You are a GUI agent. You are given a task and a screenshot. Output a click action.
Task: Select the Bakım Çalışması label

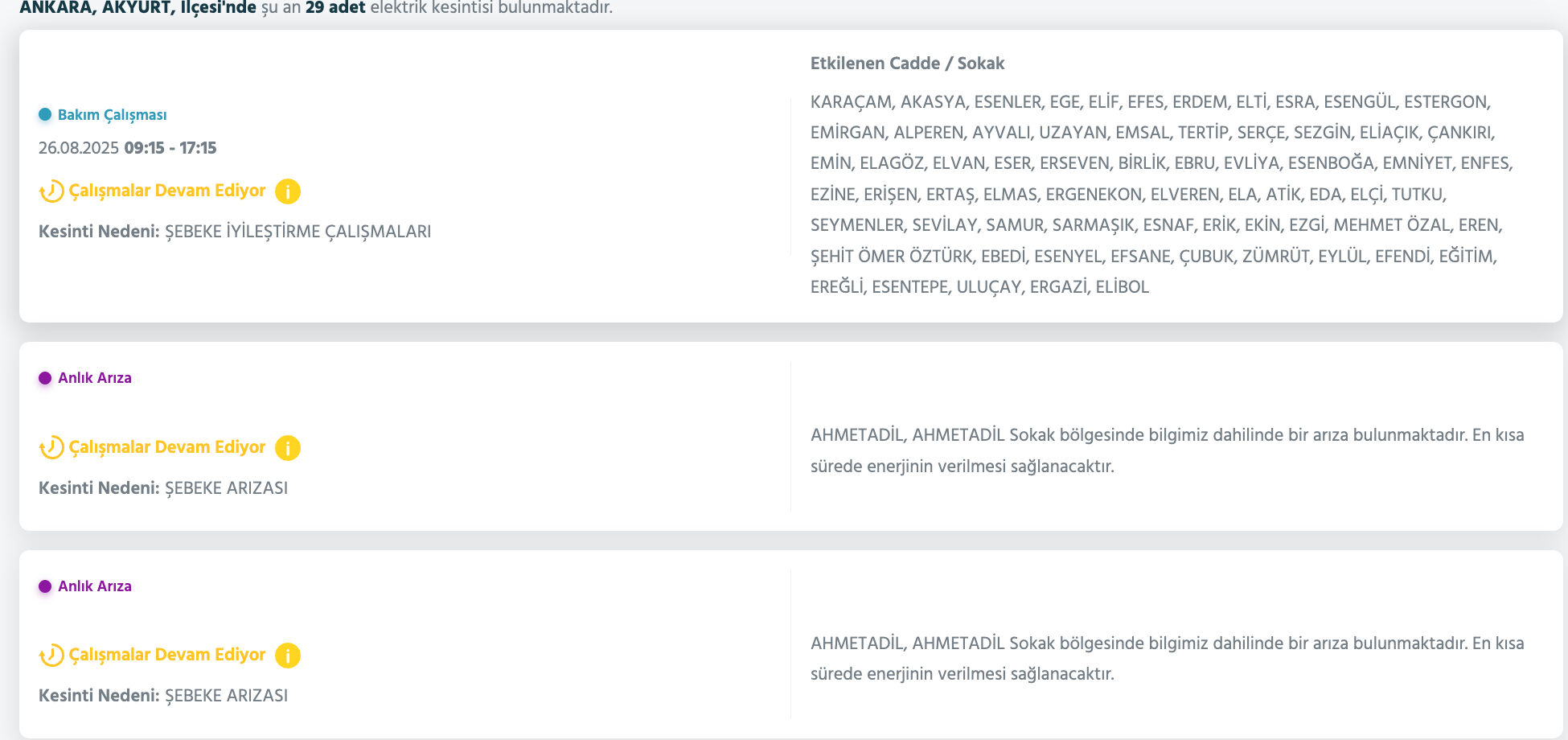tap(113, 115)
